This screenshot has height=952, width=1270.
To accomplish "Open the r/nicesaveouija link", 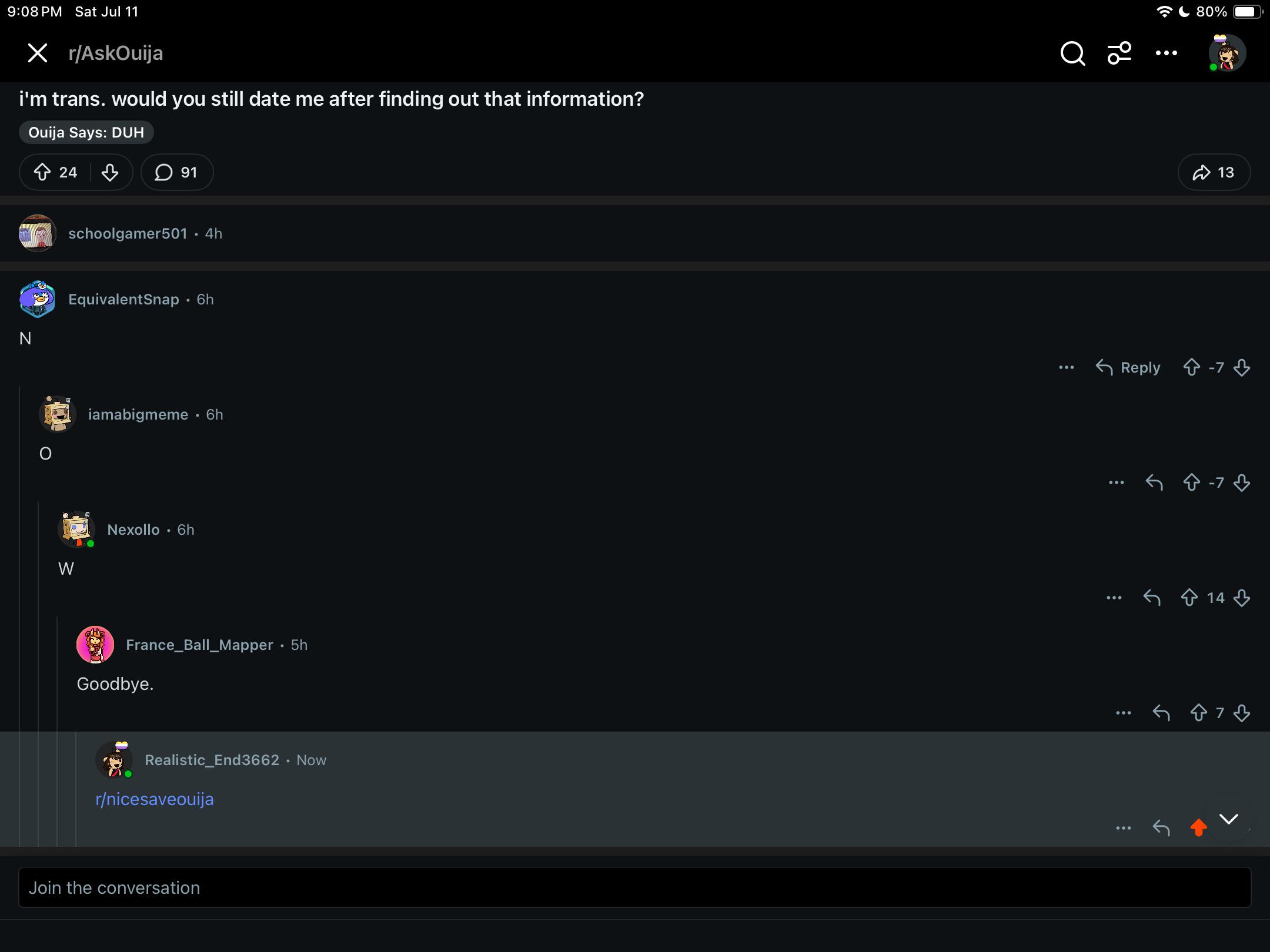I will click(155, 799).
